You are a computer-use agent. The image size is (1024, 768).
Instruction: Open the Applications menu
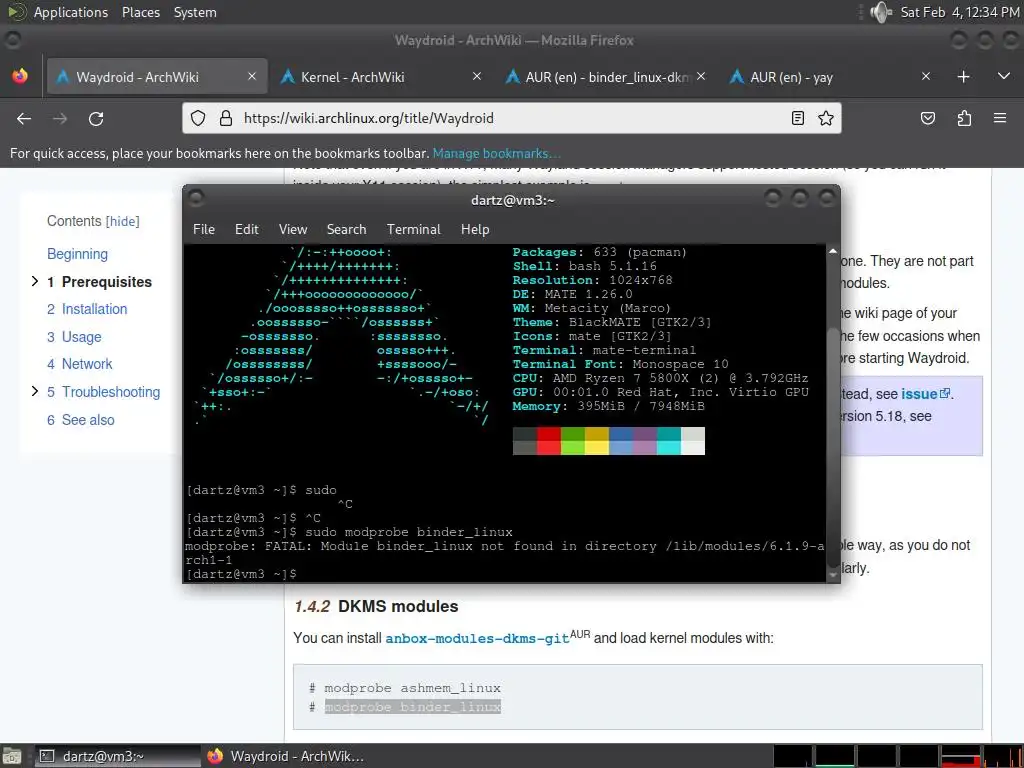click(71, 12)
